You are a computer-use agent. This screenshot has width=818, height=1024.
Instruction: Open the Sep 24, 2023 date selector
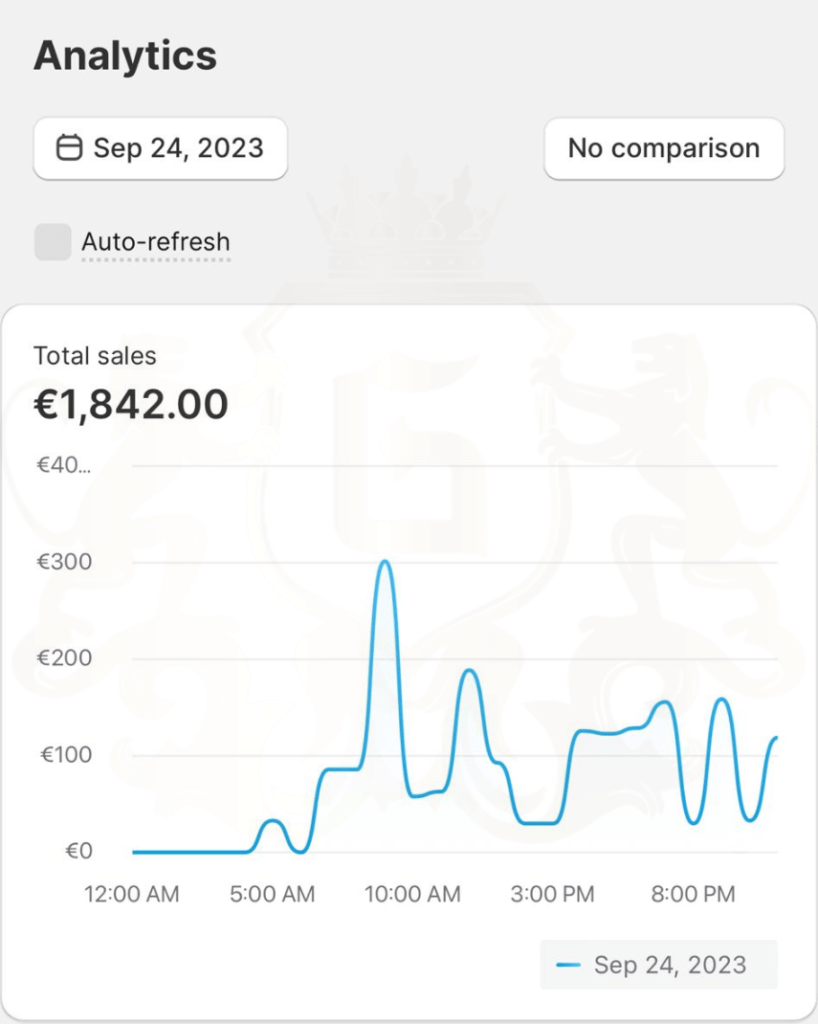161,148
